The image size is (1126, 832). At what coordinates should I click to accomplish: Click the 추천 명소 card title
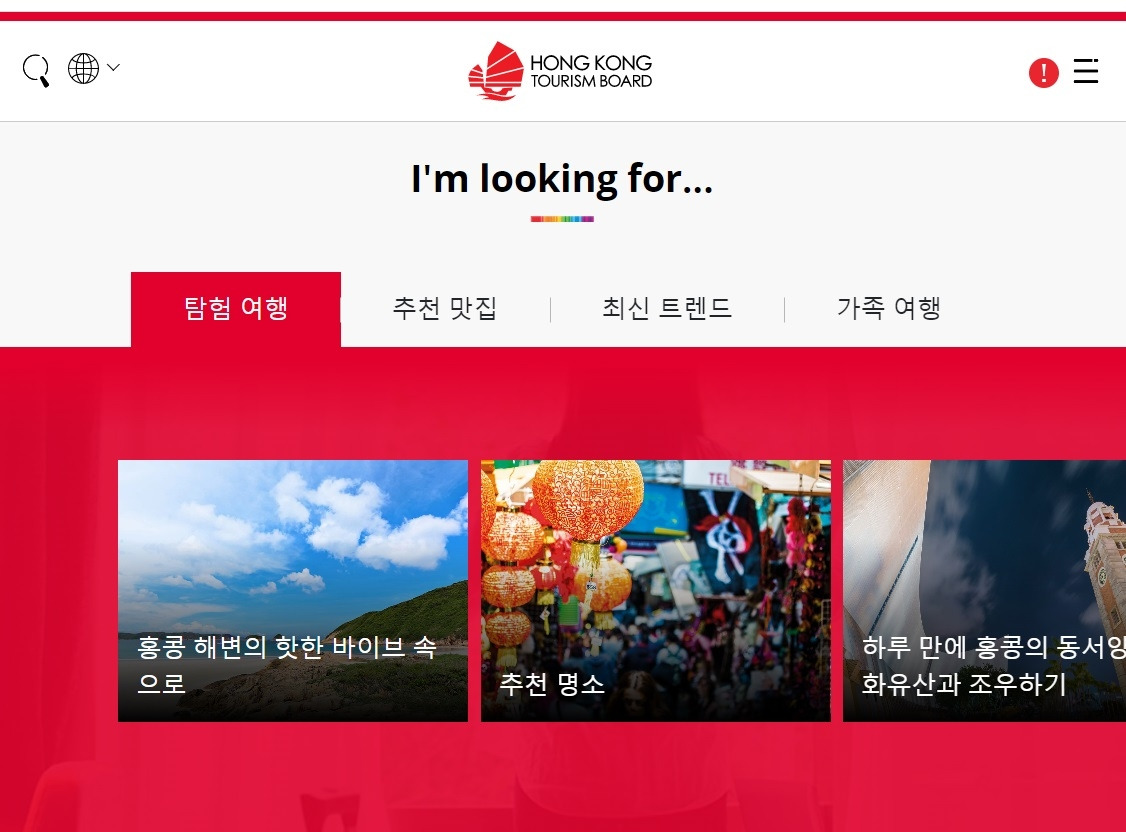(x=552, y=683)
